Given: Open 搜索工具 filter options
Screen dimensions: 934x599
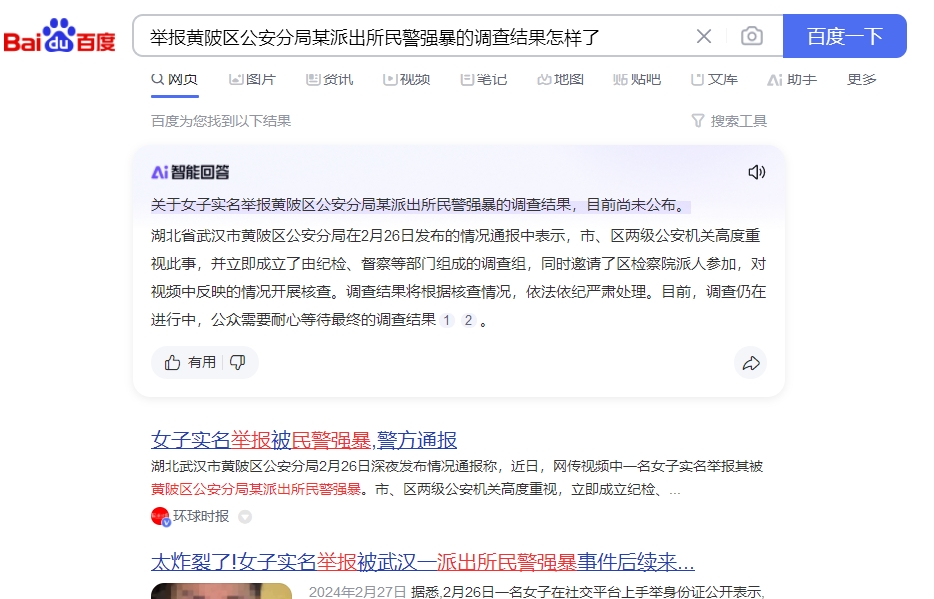Looking at the screenshot, I should click(730, 121).
